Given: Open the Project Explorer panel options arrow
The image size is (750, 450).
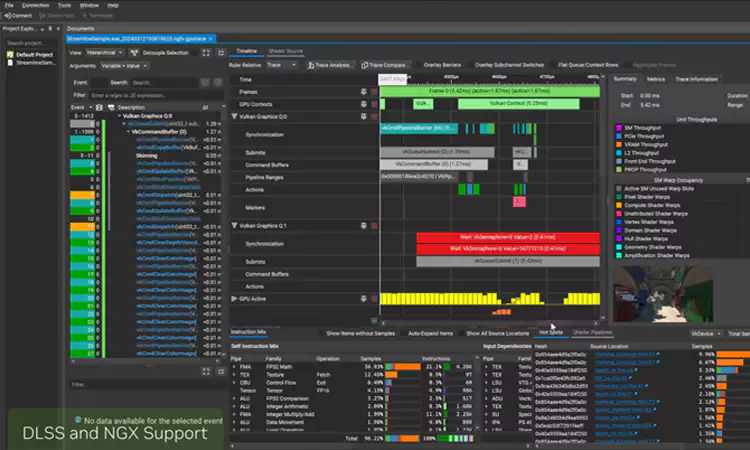Looking at the screenshot, I should [x=42, y=29].
